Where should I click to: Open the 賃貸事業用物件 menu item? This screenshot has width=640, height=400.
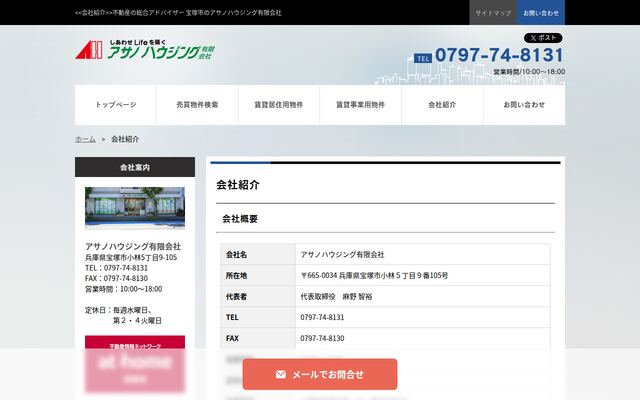click(x=360, y=104)
